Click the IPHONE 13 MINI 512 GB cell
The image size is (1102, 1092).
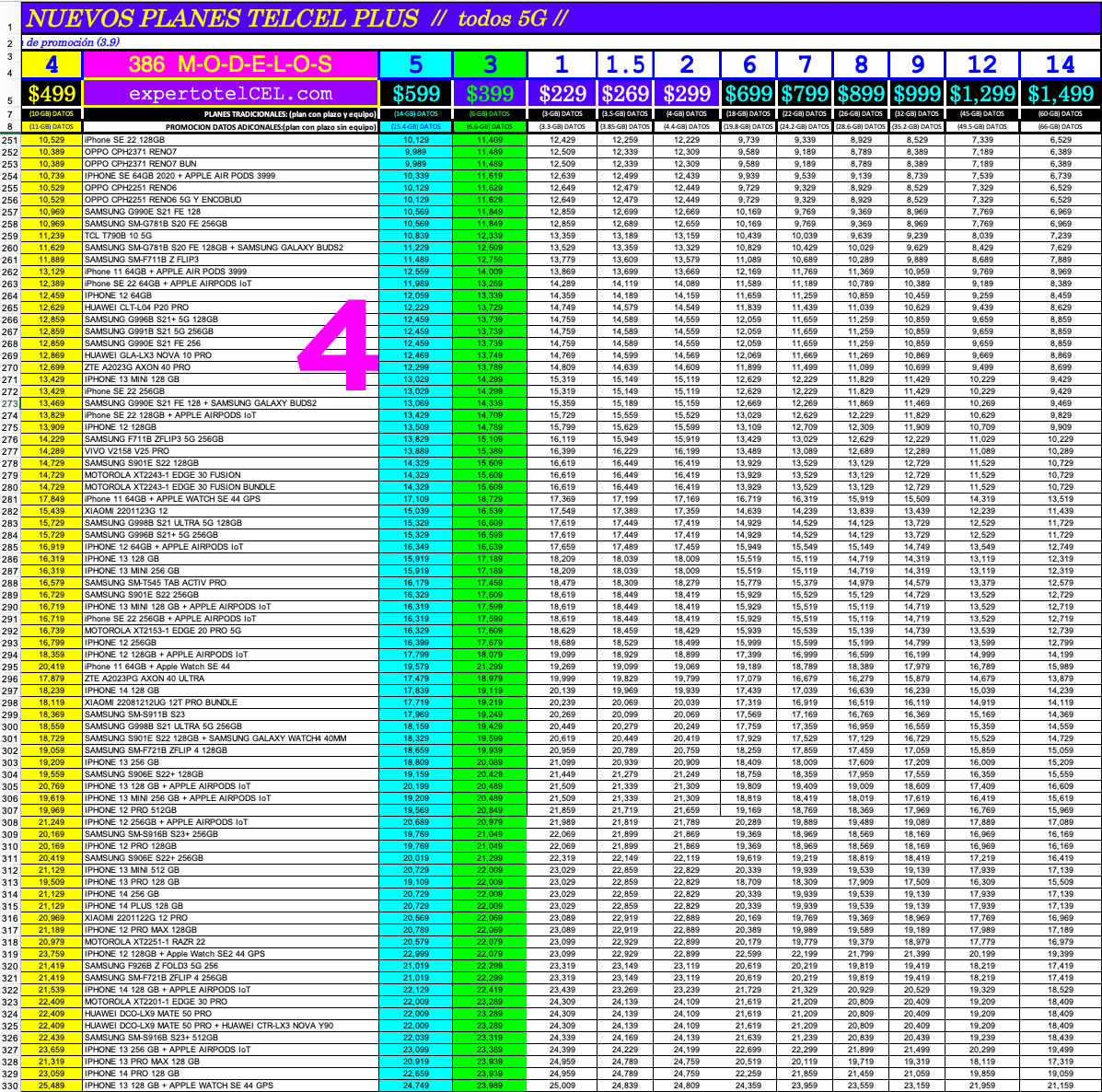click(230, 870)
